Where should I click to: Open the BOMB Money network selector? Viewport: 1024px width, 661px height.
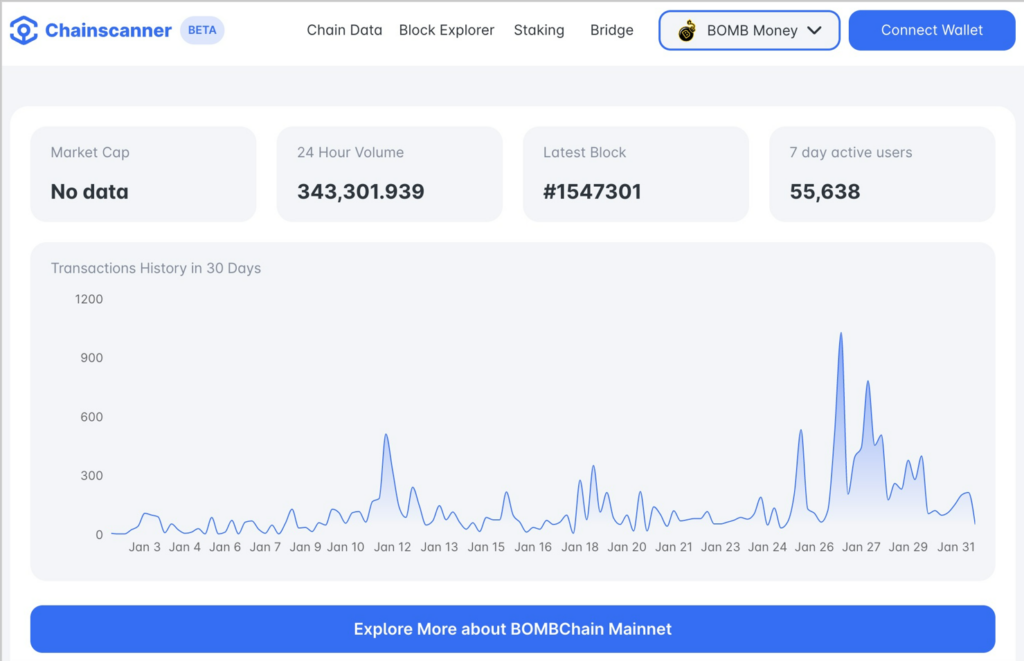click(x=748, y=30)
